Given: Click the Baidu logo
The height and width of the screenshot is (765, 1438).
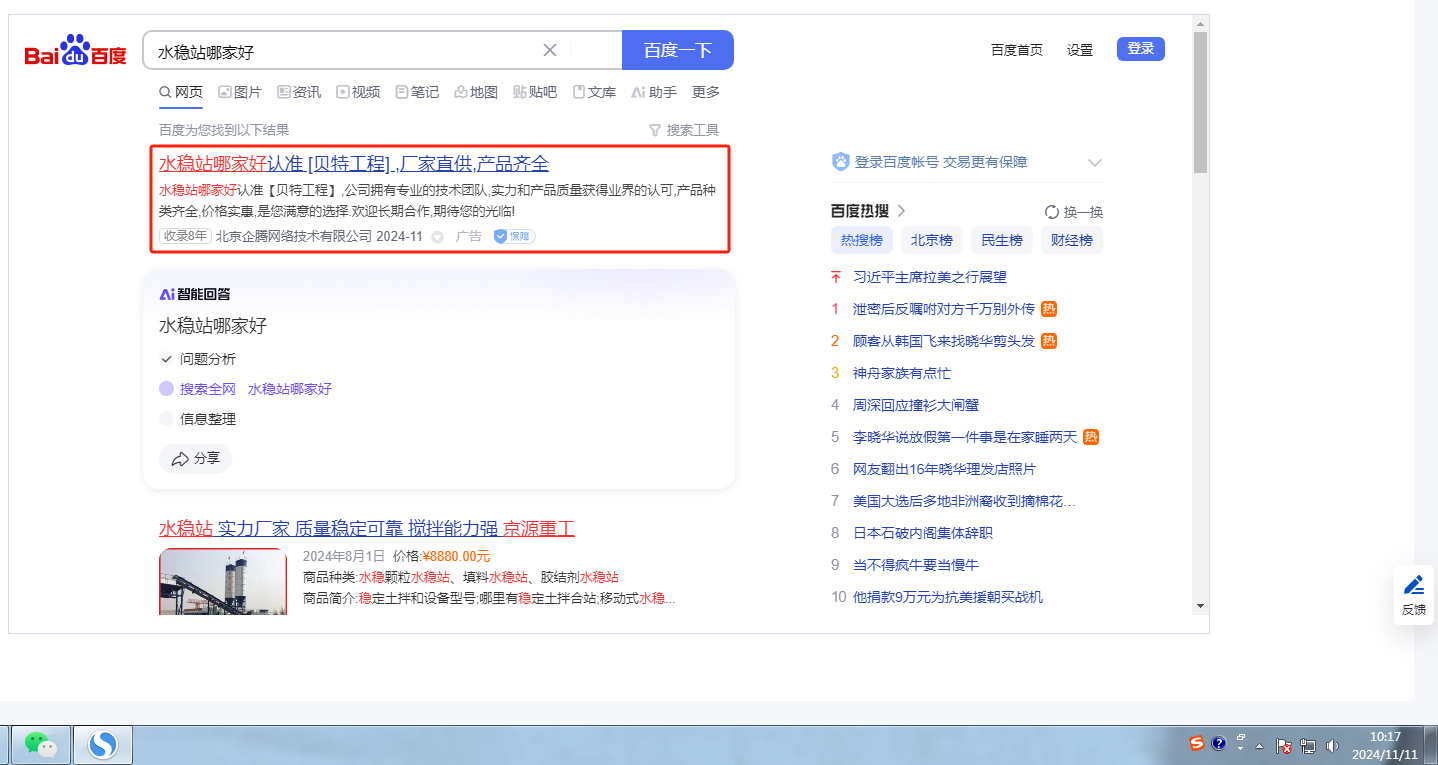Looking at the screenshot, I should click(76, 51).
